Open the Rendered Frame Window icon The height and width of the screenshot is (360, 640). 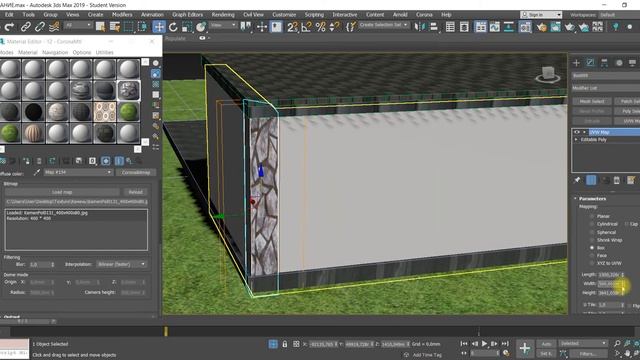point(556,27)
